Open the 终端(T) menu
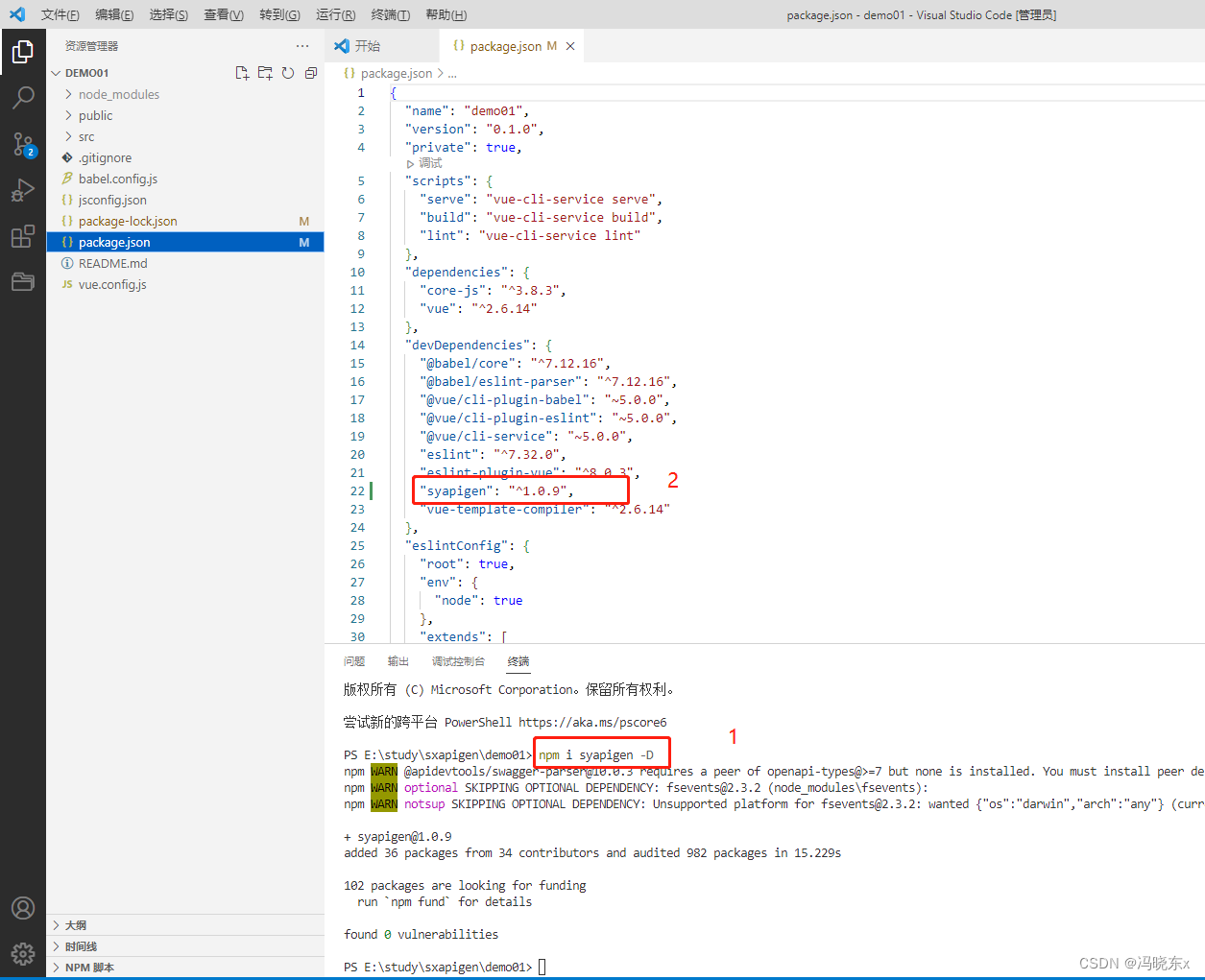 point(390,14)
